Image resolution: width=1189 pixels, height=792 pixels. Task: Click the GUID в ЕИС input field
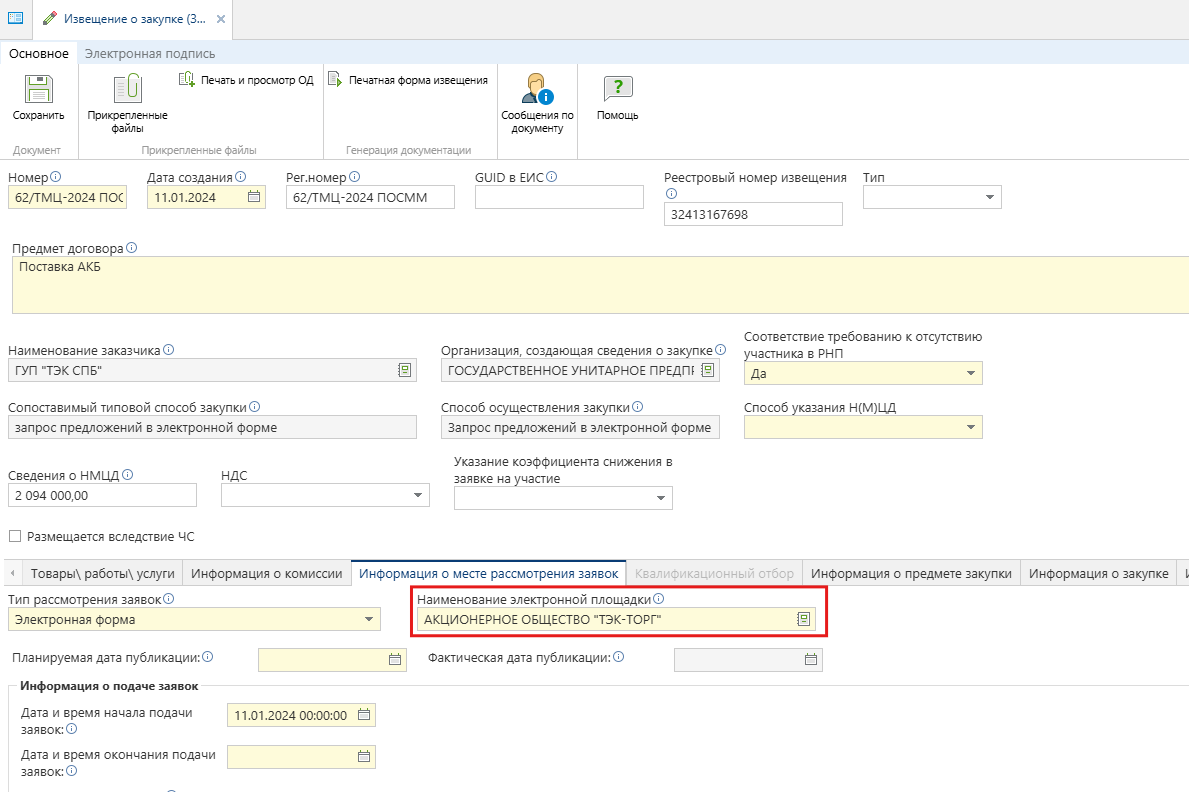click(x=559, y=197)
